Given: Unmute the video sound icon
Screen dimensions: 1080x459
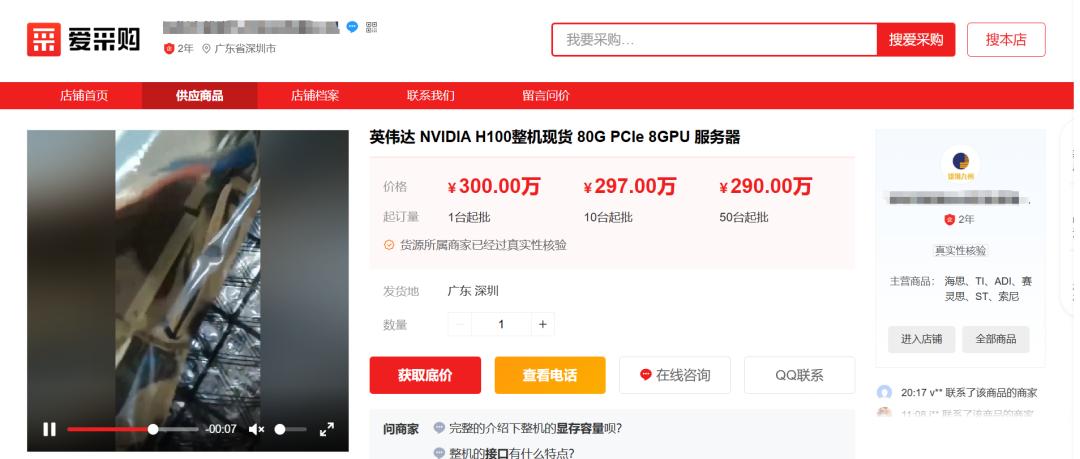Looking at the screenshot, I should tap(256, 429).
